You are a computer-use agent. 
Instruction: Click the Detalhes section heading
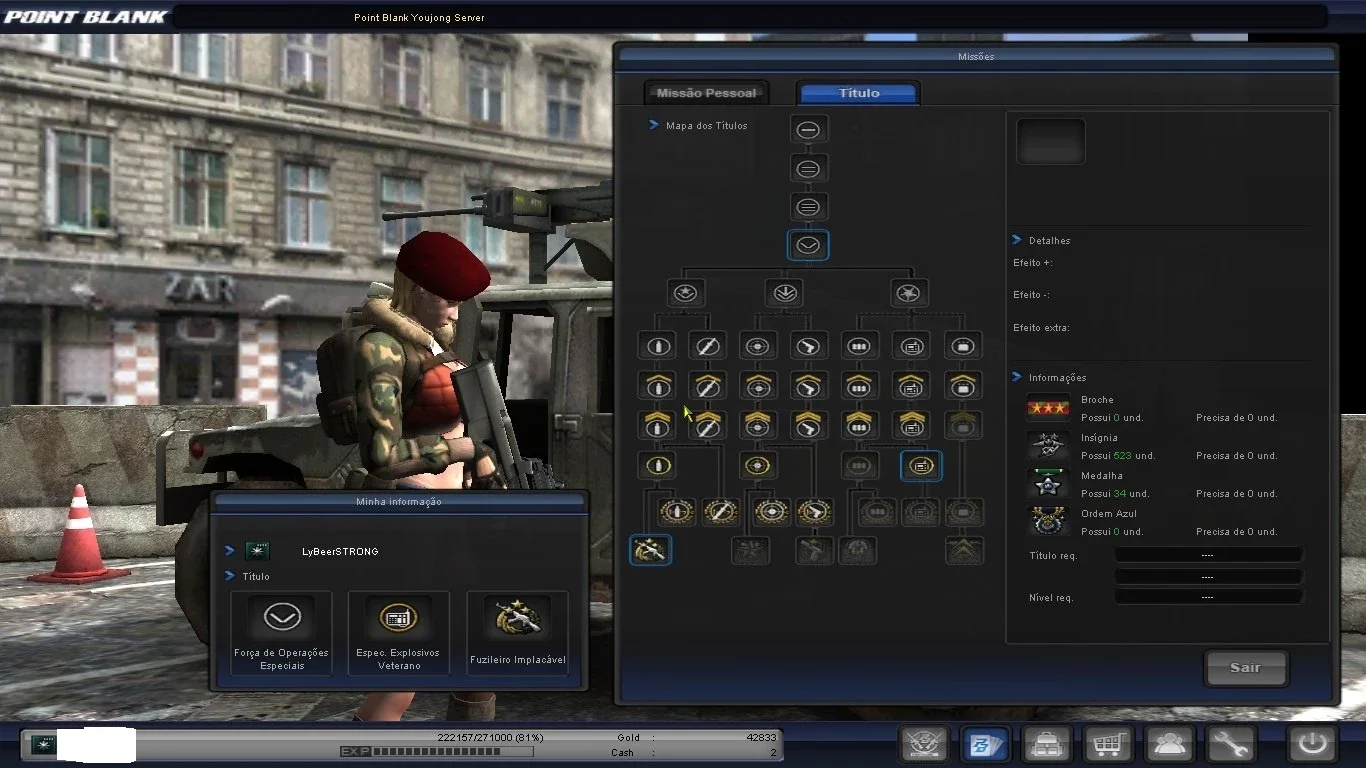coord(1049,241)
